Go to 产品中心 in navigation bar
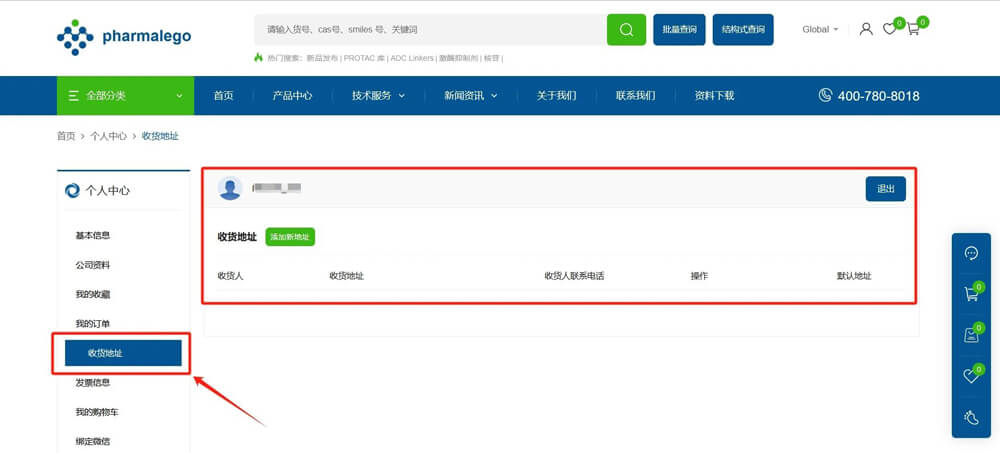The image size is (1000, 453). [292, 96]
